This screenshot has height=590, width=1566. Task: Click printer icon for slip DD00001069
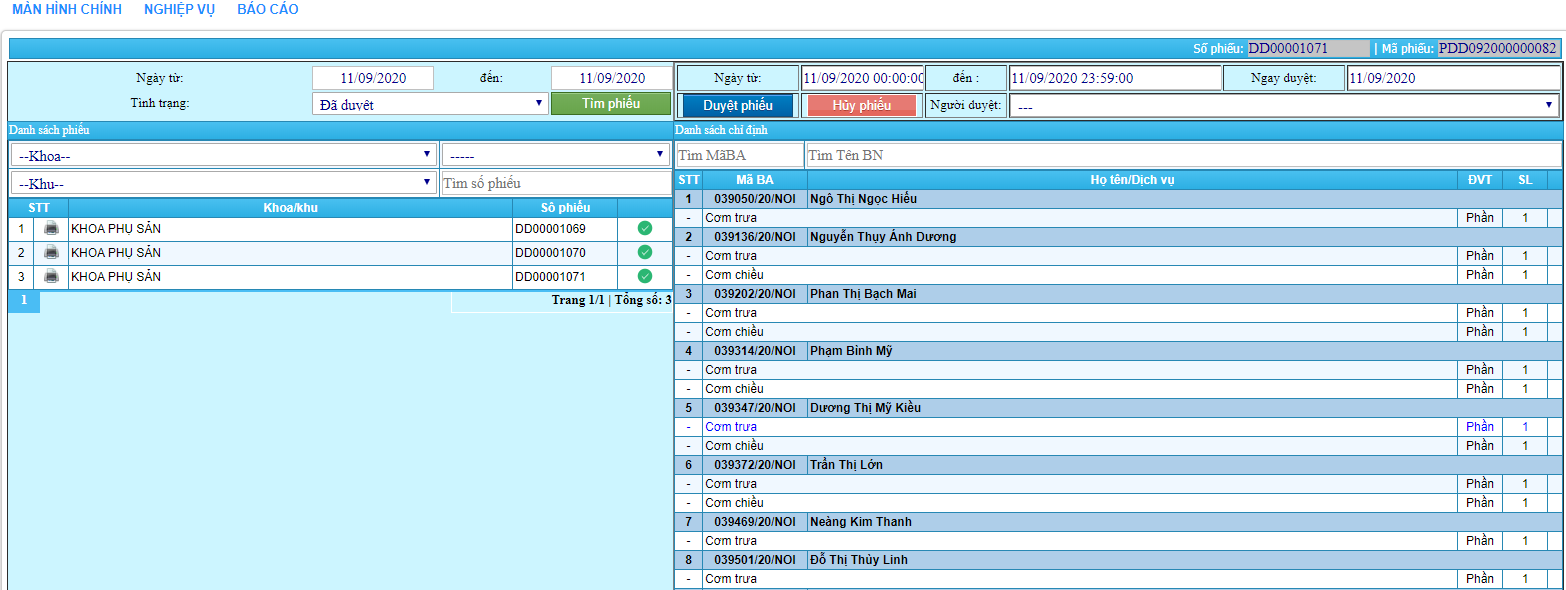coord(51,229)
